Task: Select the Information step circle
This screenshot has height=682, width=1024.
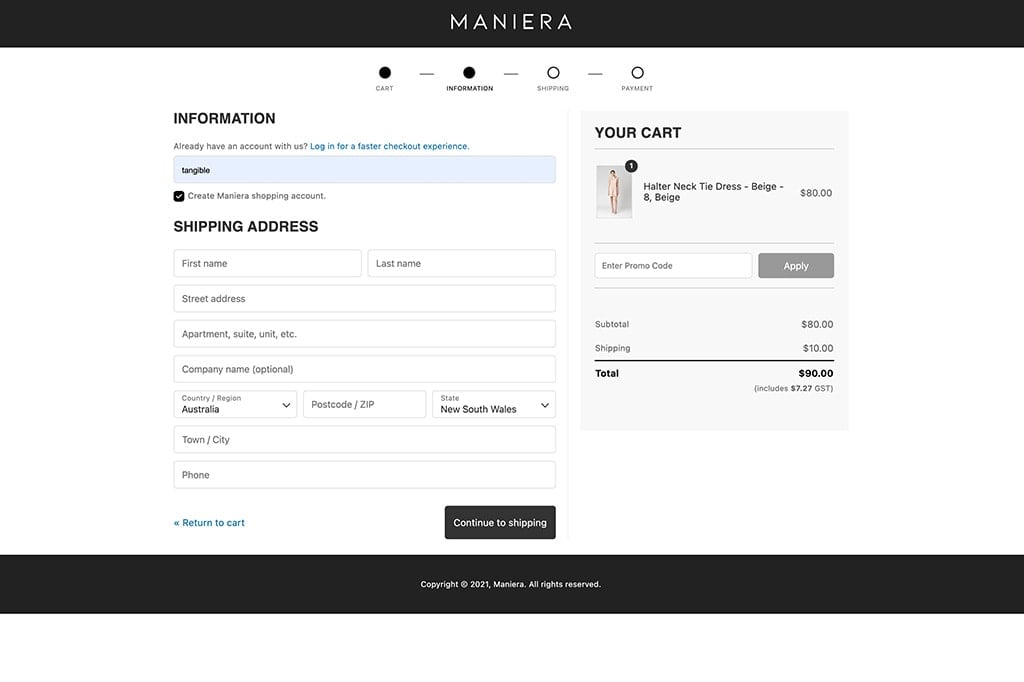Action: [469, 73]
